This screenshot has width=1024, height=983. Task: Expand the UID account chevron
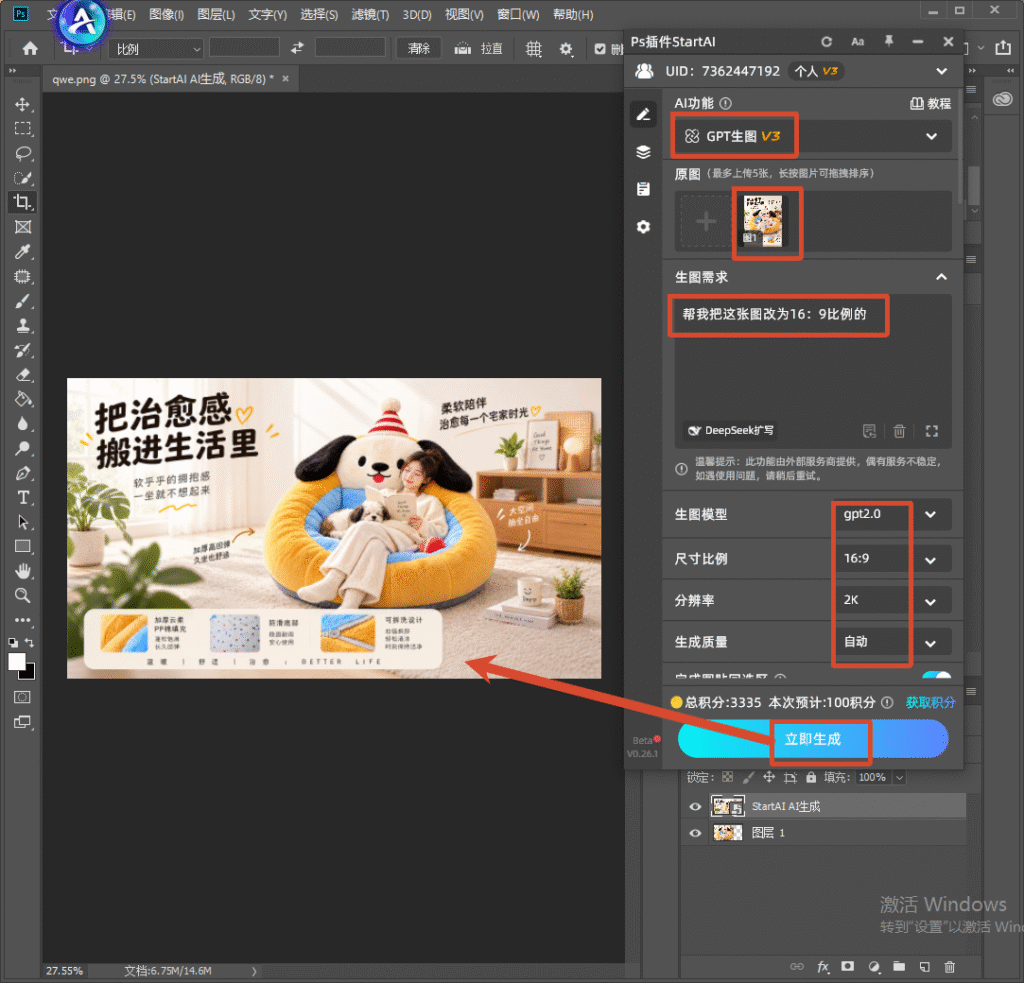(x=941, y=71)
